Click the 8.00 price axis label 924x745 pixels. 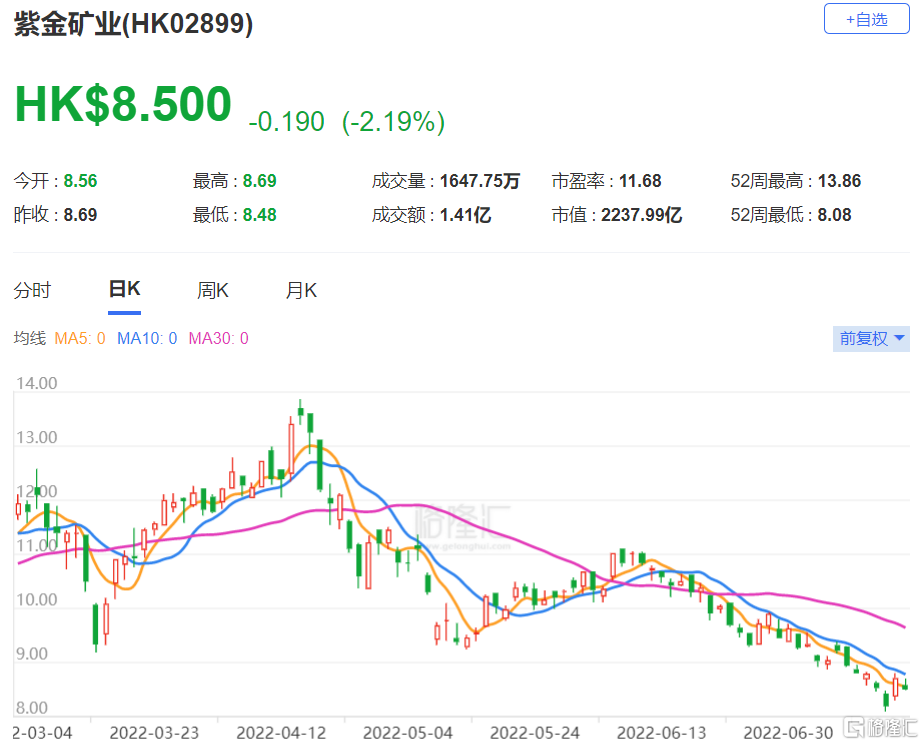(x=32, y=708)
